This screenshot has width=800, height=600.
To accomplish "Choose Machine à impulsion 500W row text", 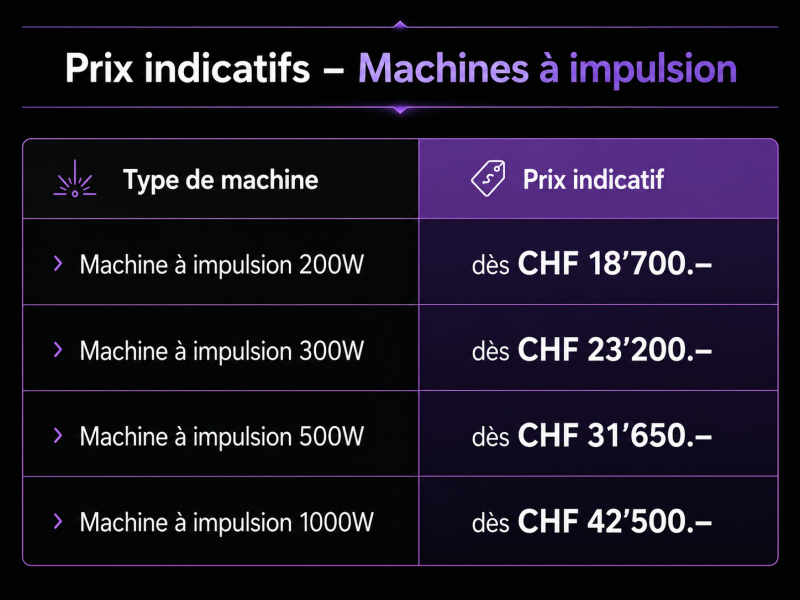I will pyautogui.click(x=222, y=436).
